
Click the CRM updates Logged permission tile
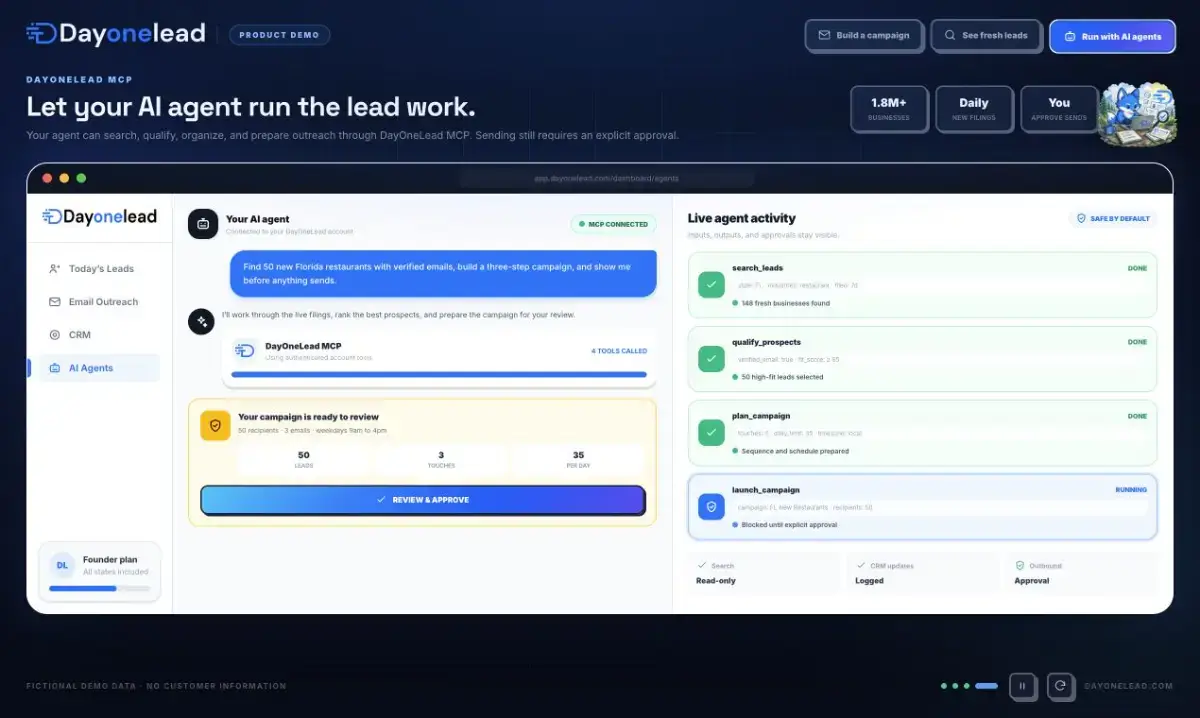922,573
